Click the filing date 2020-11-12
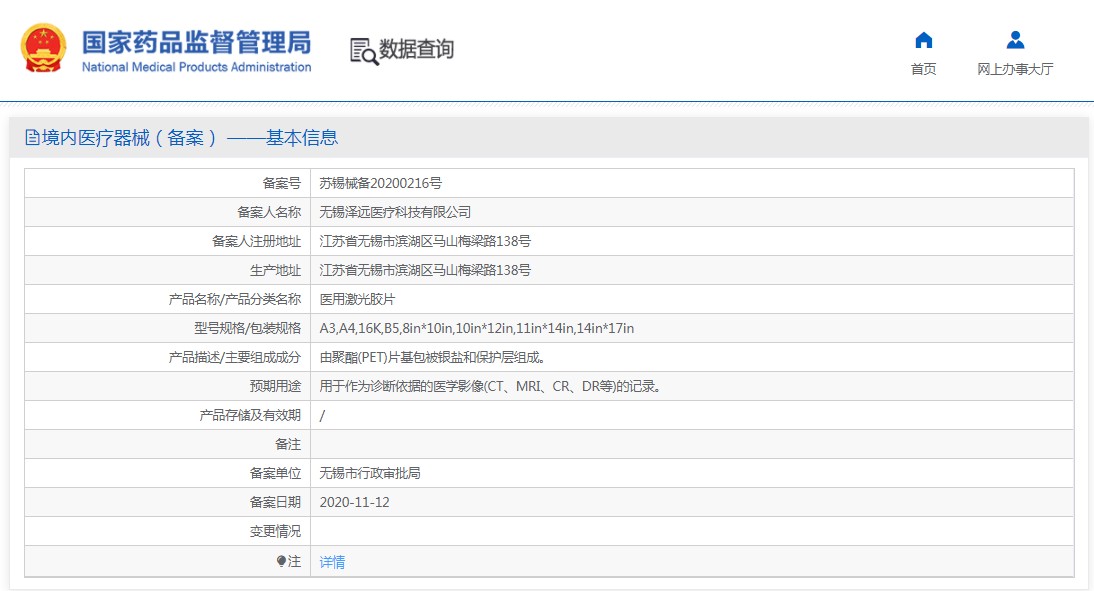The height and width of the screenshot is (591, 1094). [x=354, y=502]
